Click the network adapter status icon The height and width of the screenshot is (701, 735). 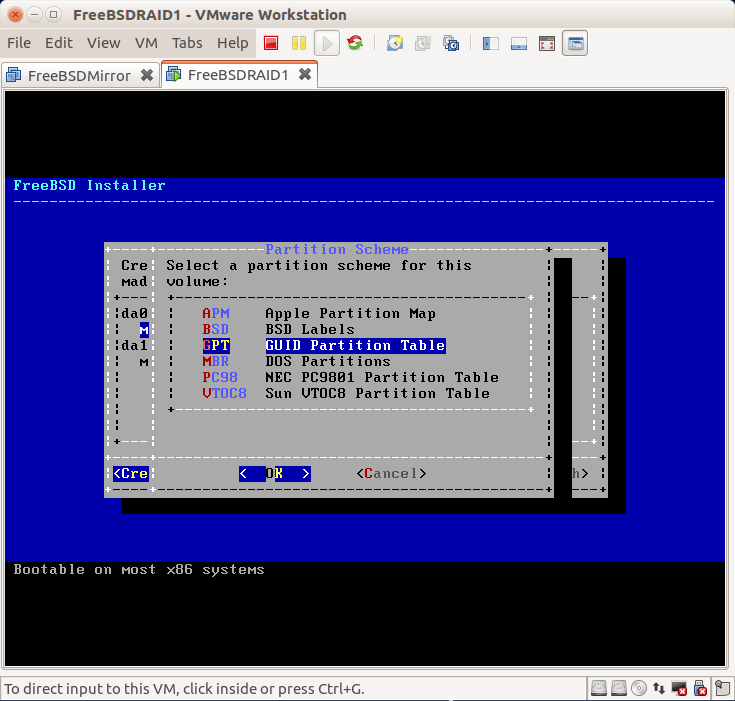659,688
